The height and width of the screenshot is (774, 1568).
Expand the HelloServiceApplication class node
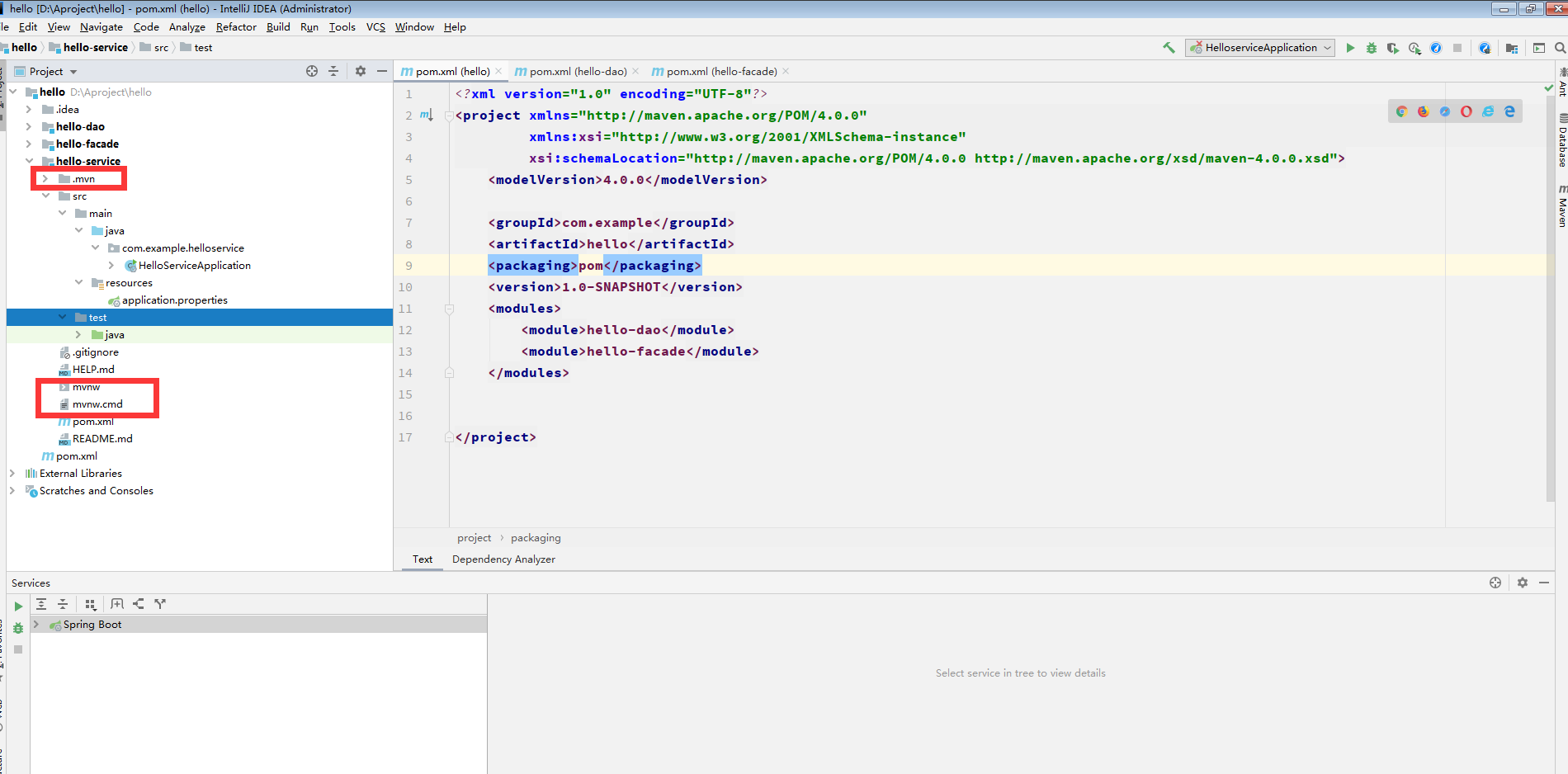coord(111,265)
